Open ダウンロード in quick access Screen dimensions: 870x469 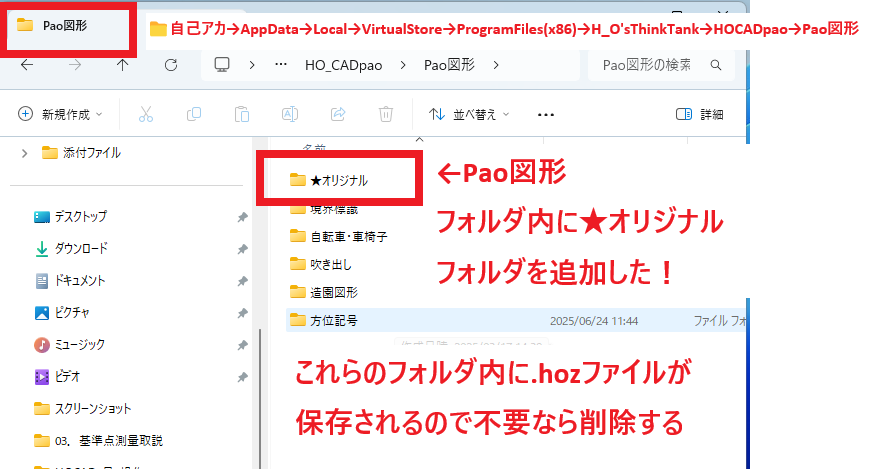[71, 249]
